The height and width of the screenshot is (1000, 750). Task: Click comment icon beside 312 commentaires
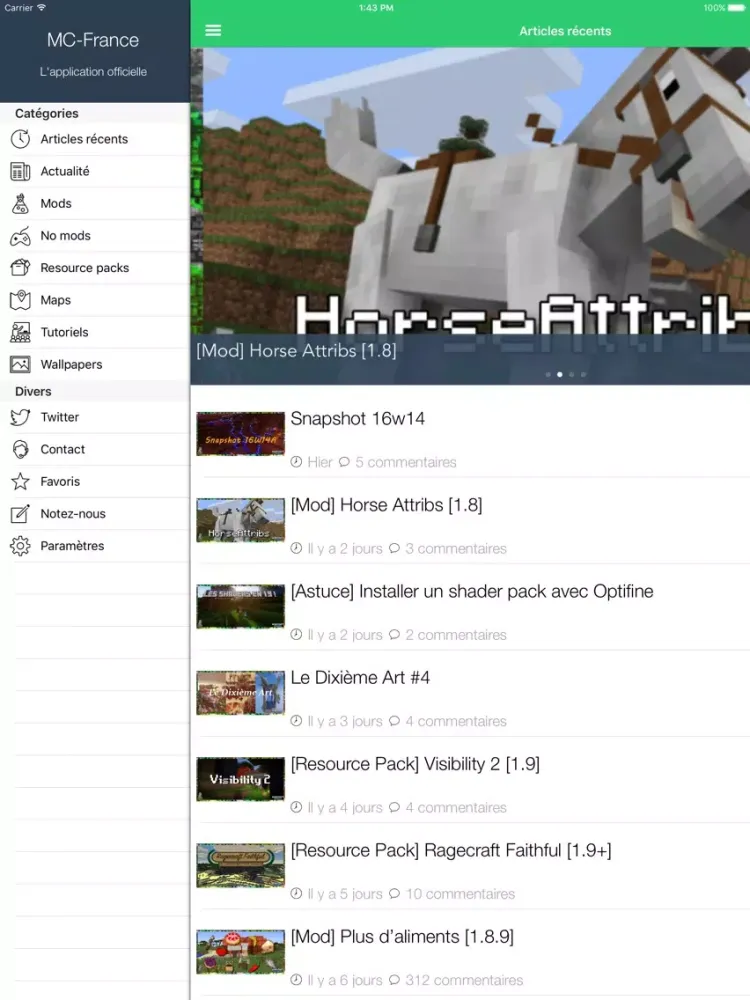click(x=394, y=980)
